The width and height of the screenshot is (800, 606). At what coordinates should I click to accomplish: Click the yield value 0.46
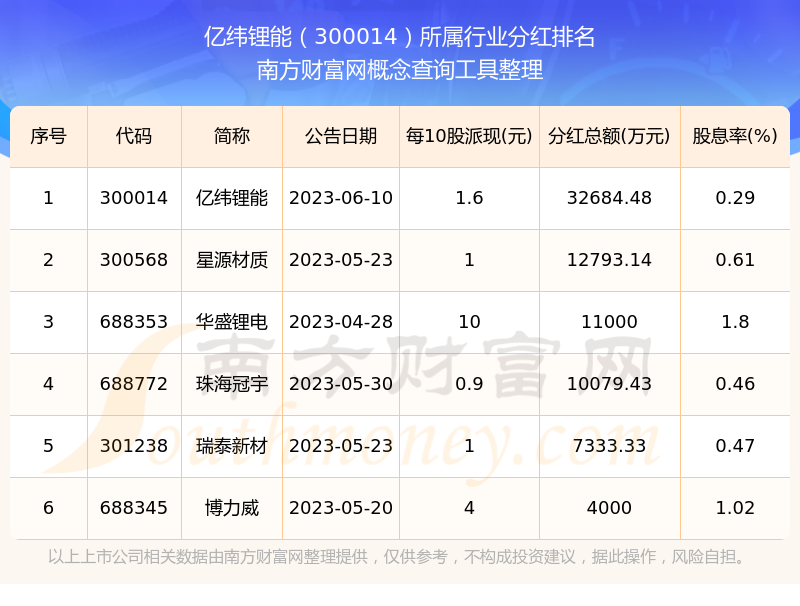click(735, 384)
